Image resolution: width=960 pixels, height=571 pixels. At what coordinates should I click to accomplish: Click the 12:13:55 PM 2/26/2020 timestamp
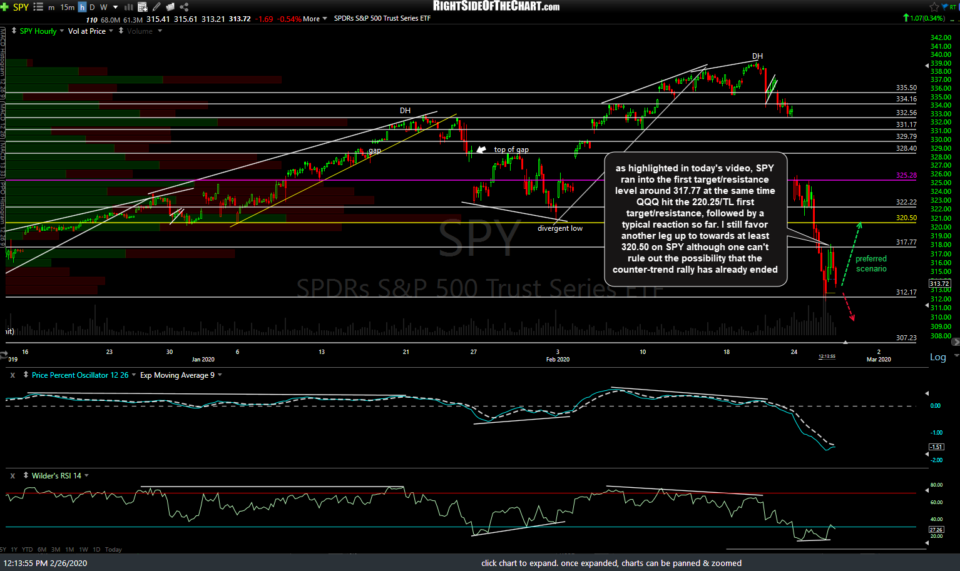tap(45, 563)
